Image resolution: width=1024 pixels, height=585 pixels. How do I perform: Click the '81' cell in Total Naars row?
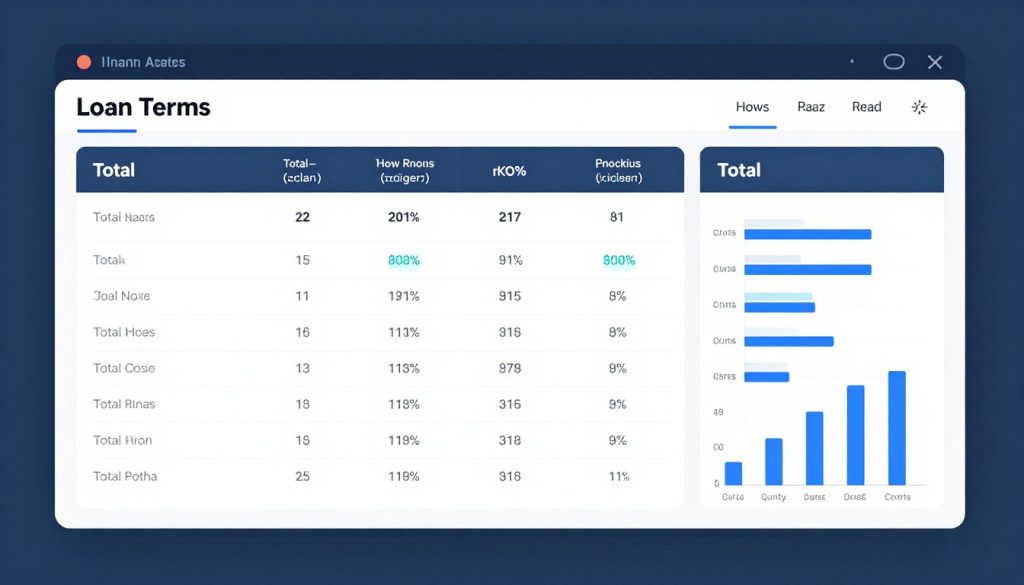click(x=616, y=217)
